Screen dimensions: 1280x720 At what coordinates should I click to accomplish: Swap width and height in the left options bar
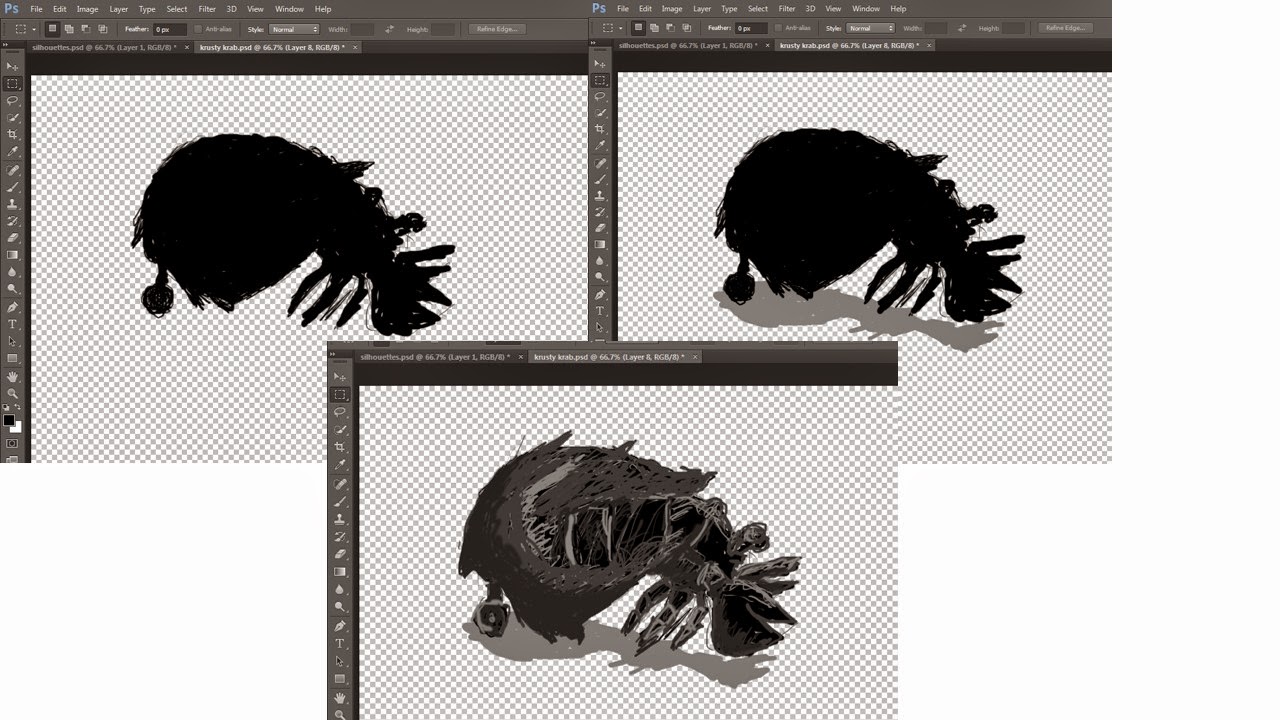[x=389, y=29]
